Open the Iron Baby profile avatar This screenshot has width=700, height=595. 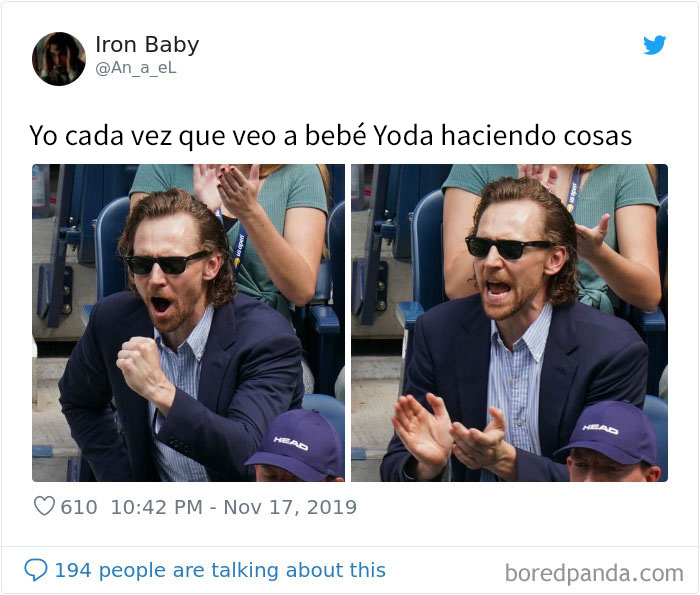click(x=58, y=58)
